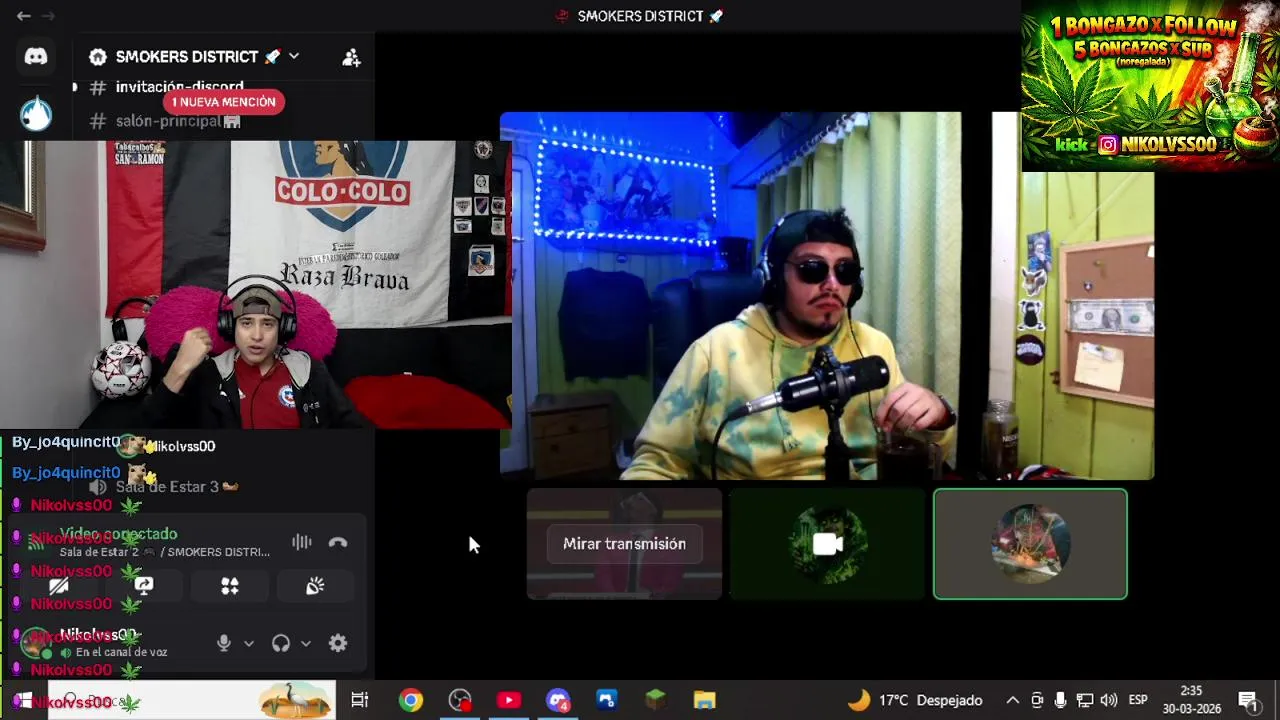Viewport: 1280px width, 720px height.
Task: Open File Explorer from taskbar
Action: point(705,700)
